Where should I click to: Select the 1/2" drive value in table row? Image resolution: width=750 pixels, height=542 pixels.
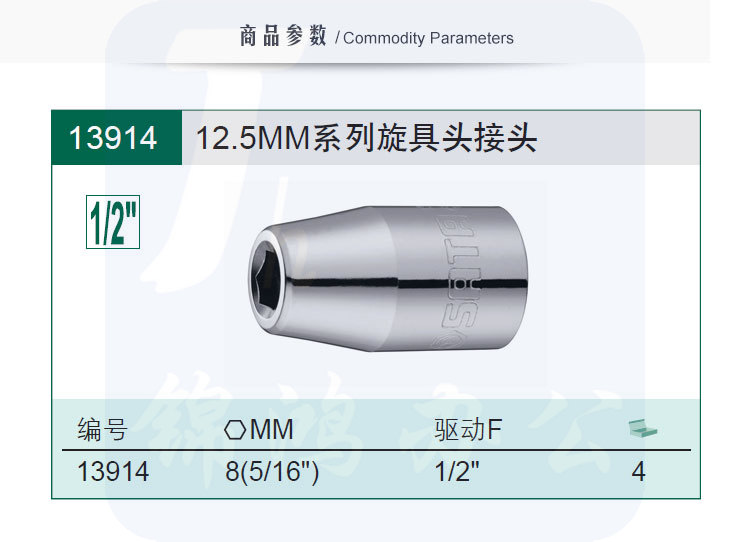pos(457,471)
